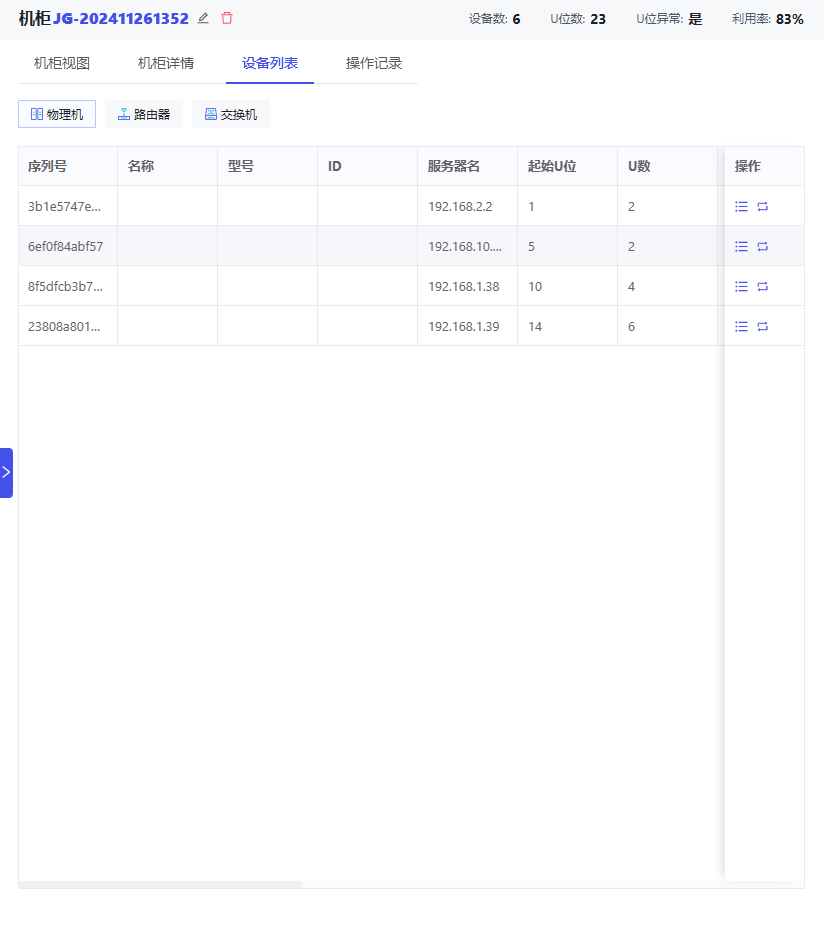Click server name cell 192.168.10....

pyautogui.click(x=467, y=246)
